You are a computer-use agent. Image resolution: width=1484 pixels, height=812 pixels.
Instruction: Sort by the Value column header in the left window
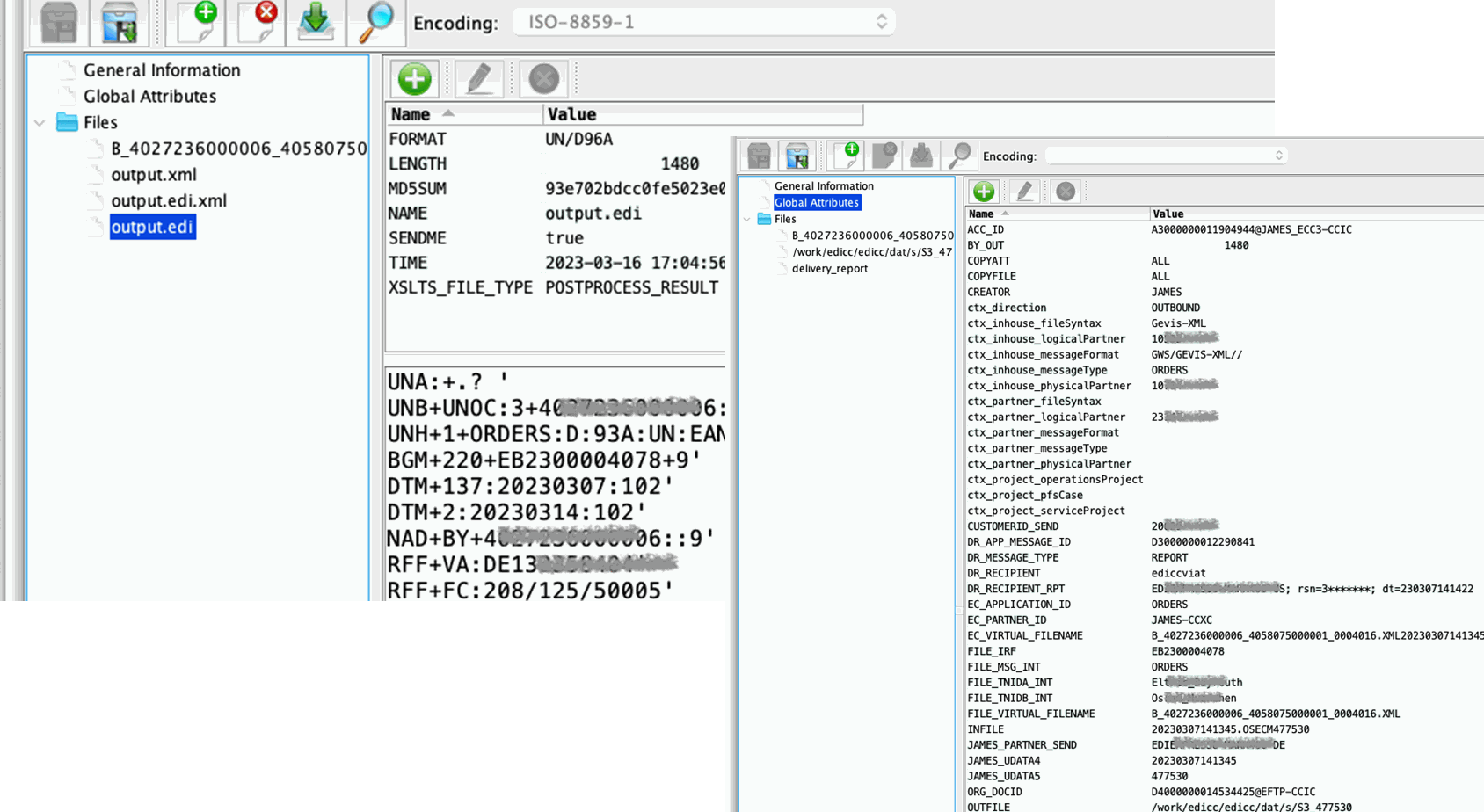click(x=703, y=114)
